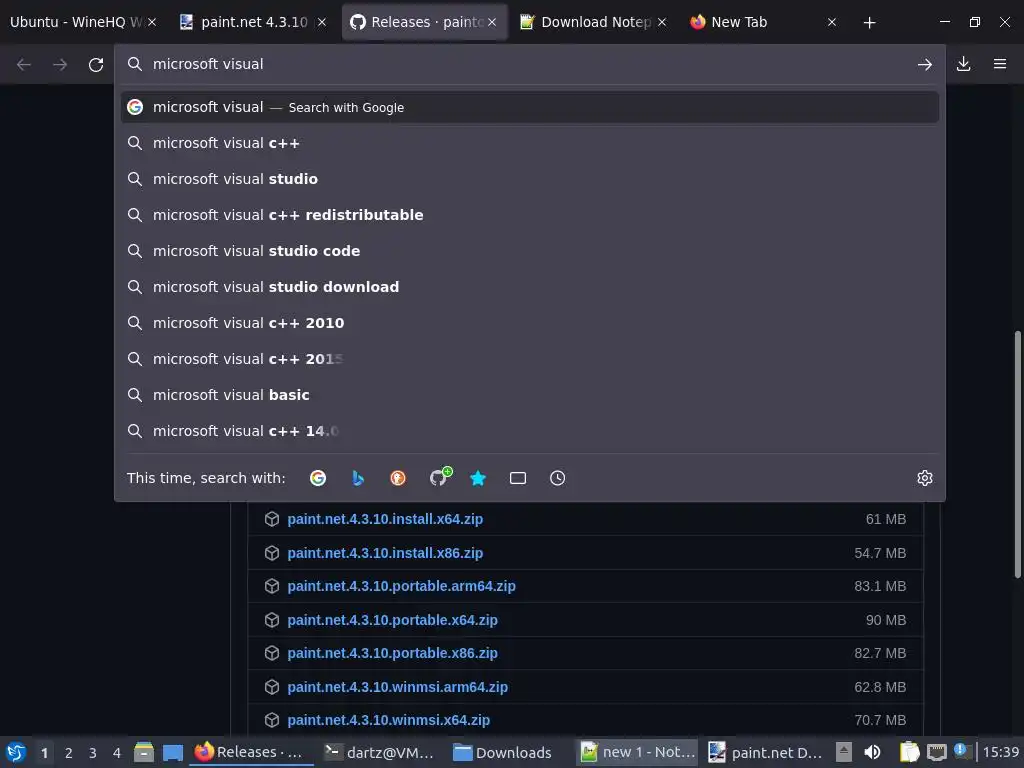The image size is (1024, 768).
Task: Choose the 'microsoft visual studio' suggestion
Action: [x=530, y=179]
